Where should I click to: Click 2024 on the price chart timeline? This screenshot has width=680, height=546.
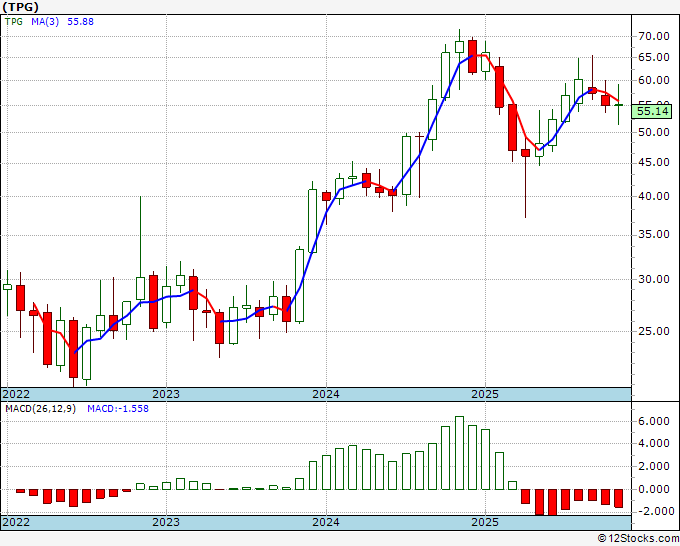tap(326, 394)
